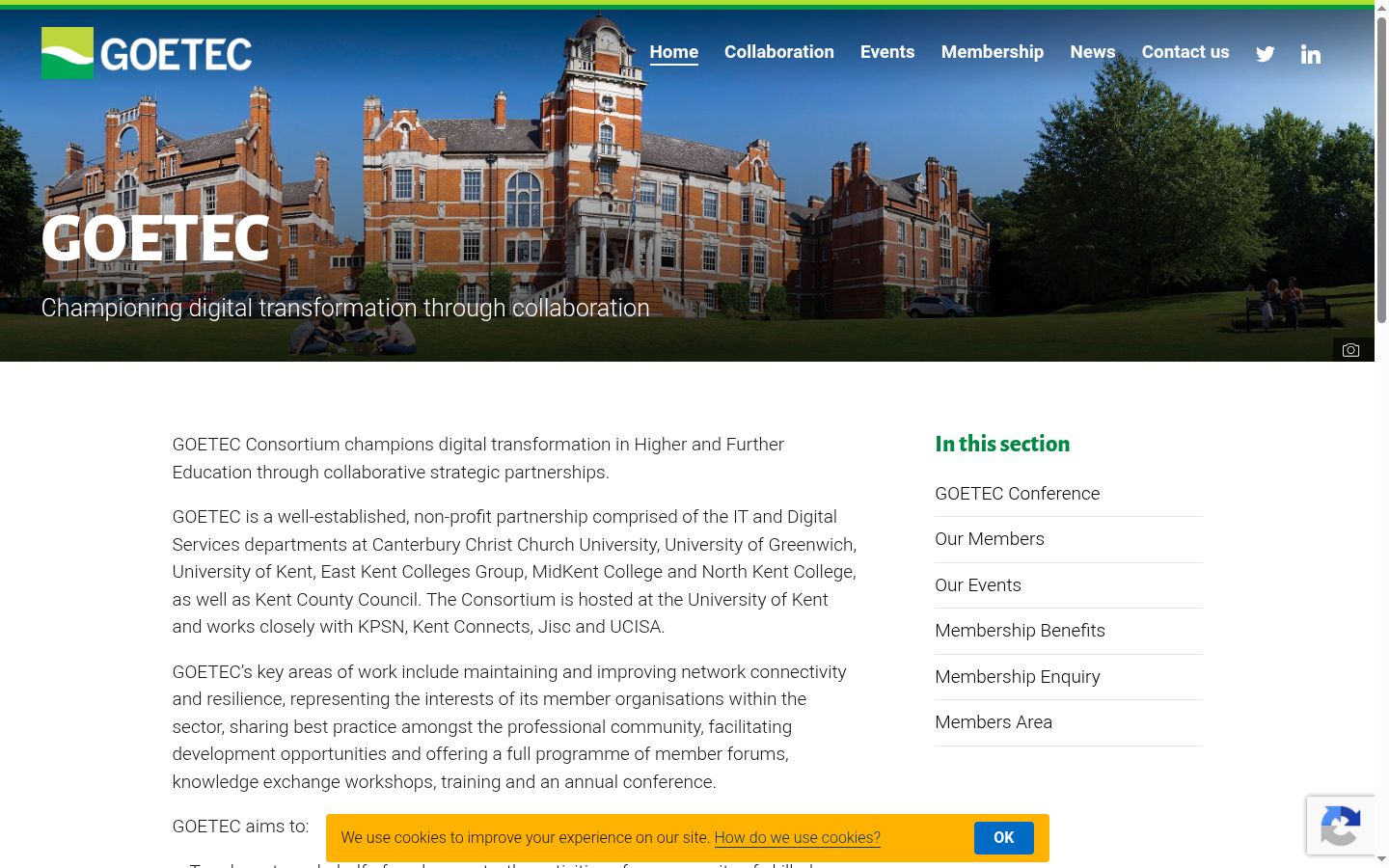Viewport: 1389px width, 868px height.
Task: Open the Collaboration menu
Action: coord(779,52)
